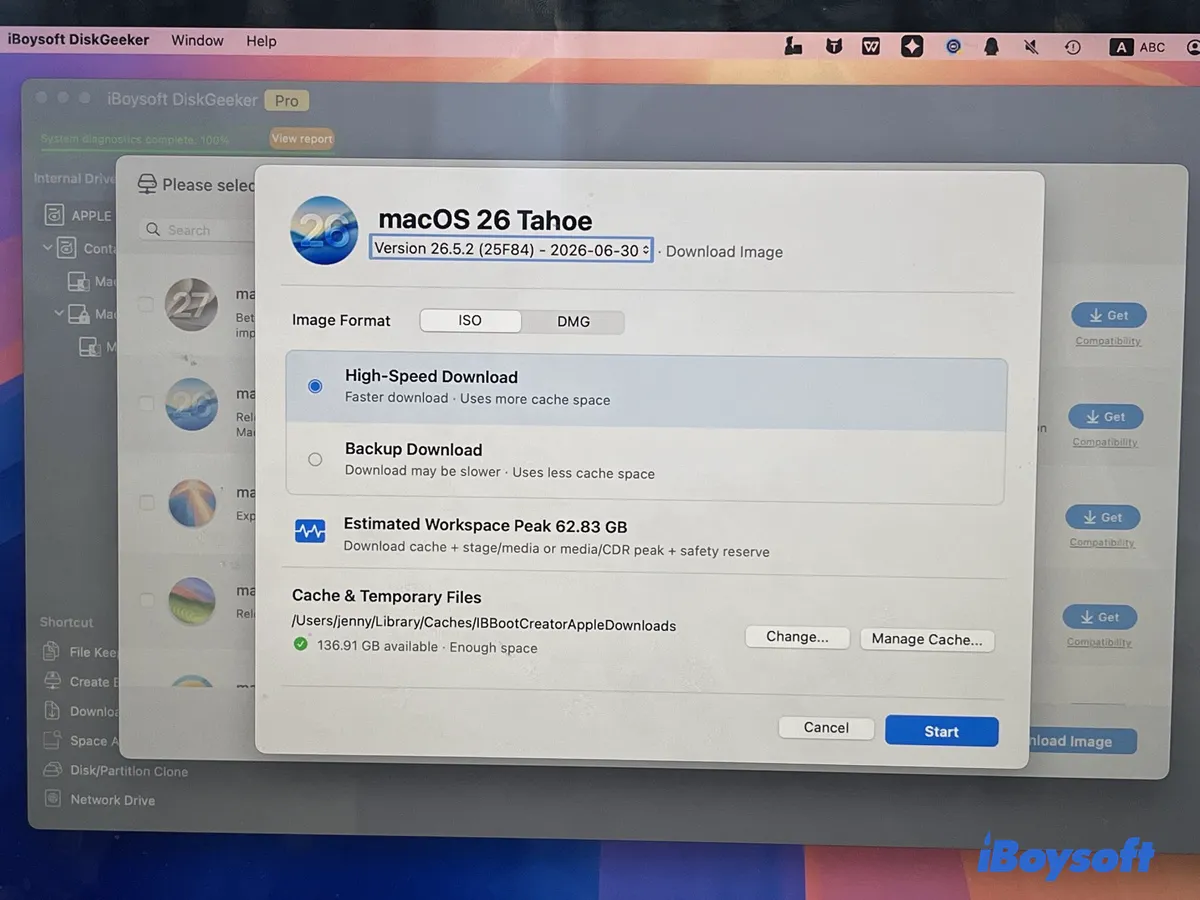Open the iBoysoft DiskGeeker app menu
The image size is (1200, 900).
(78, 40)
